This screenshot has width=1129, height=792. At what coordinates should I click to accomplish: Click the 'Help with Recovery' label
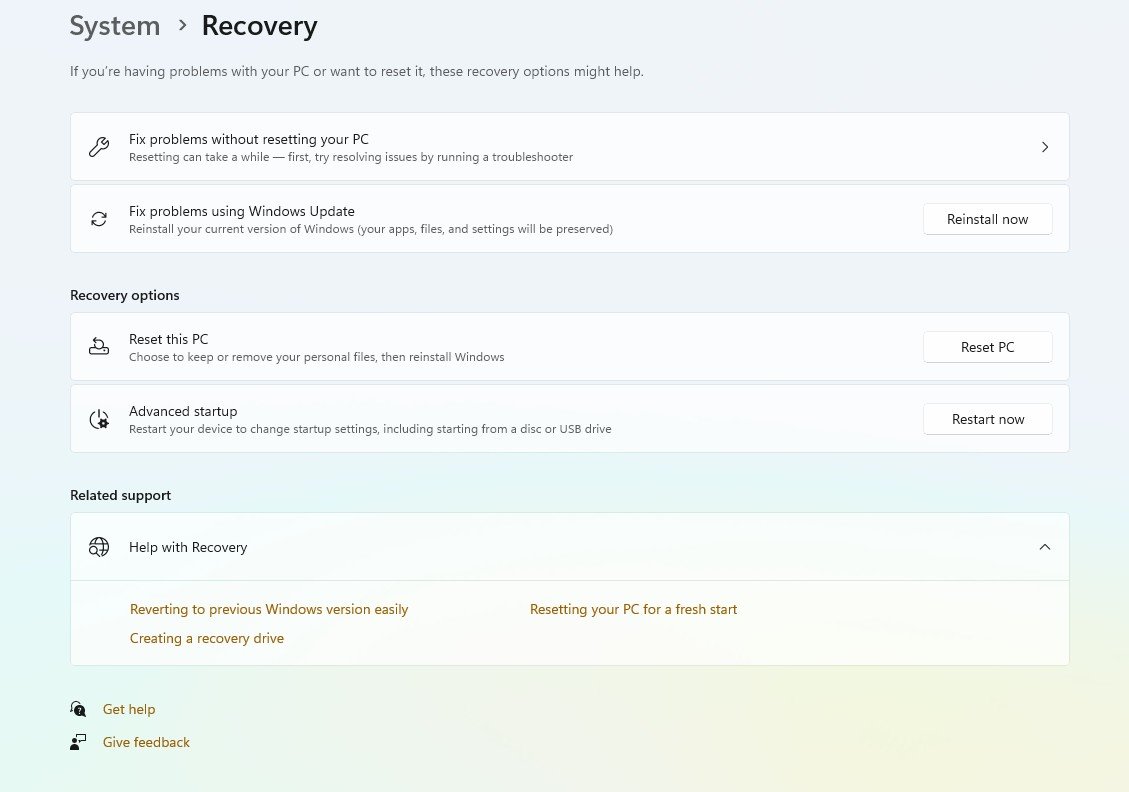pos(188,547)
